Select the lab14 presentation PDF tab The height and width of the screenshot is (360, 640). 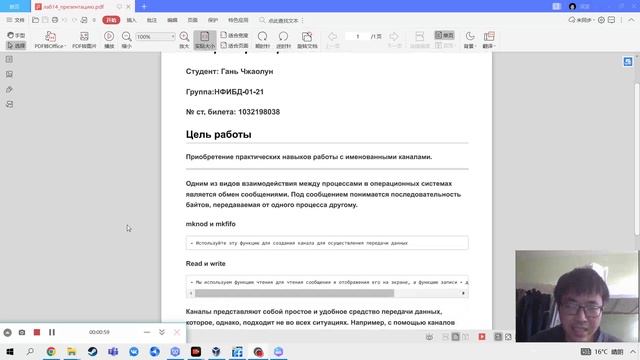coord(82,7)
